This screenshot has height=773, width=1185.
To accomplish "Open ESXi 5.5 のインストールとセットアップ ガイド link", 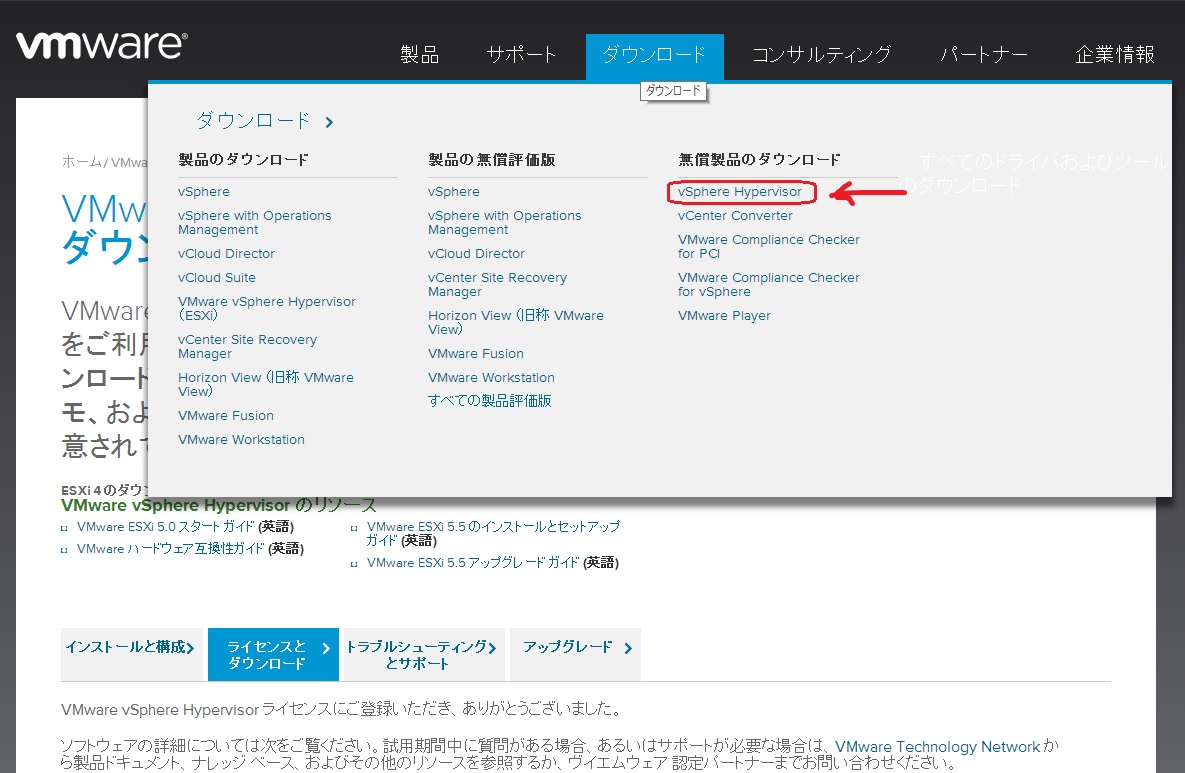I will [493, 533].
